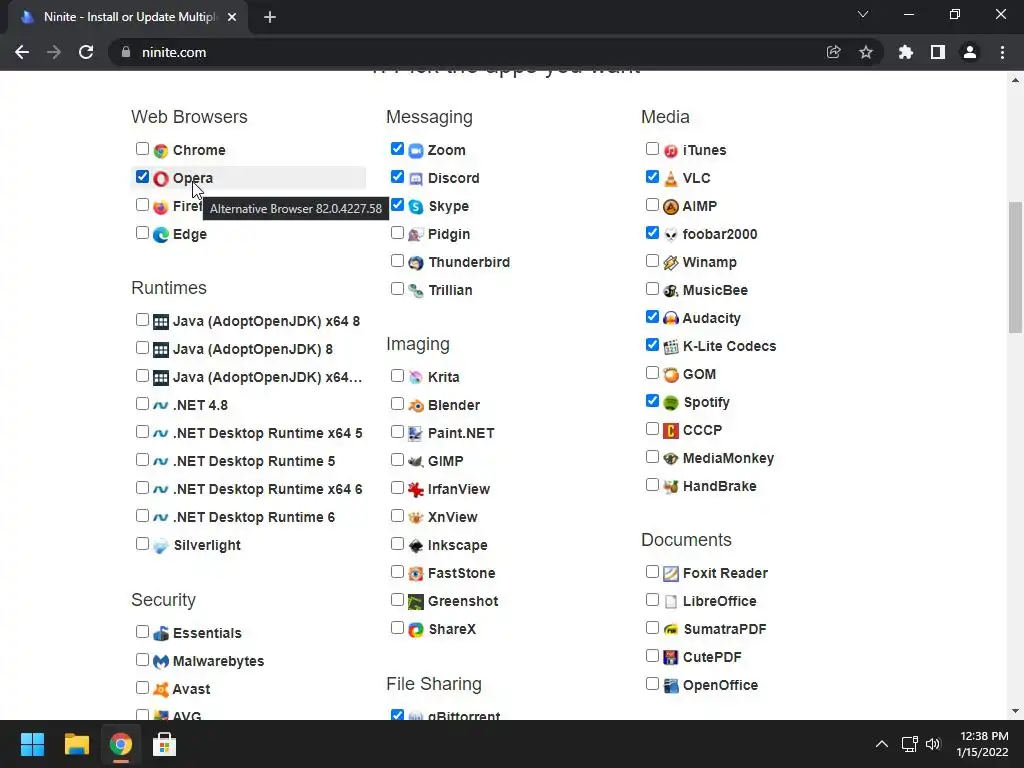The height and width of the screenshot is (768, 1024).
Task: Expand hidden system tray icons
Action: pos(882,744)
